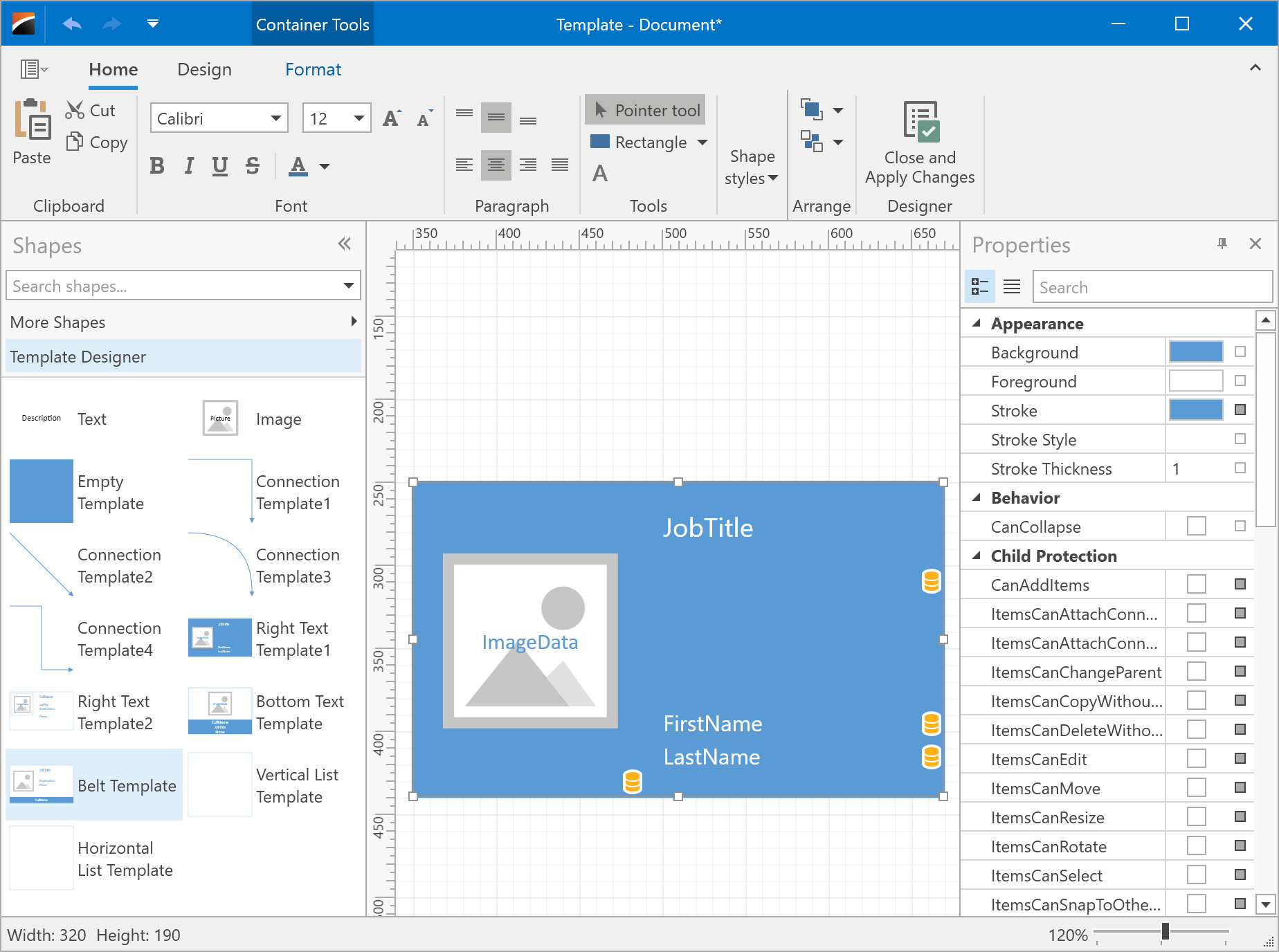Collapse the Child Protection group
The height and width of the screenshot is (952, 1279).
click(x=977, y=556)
